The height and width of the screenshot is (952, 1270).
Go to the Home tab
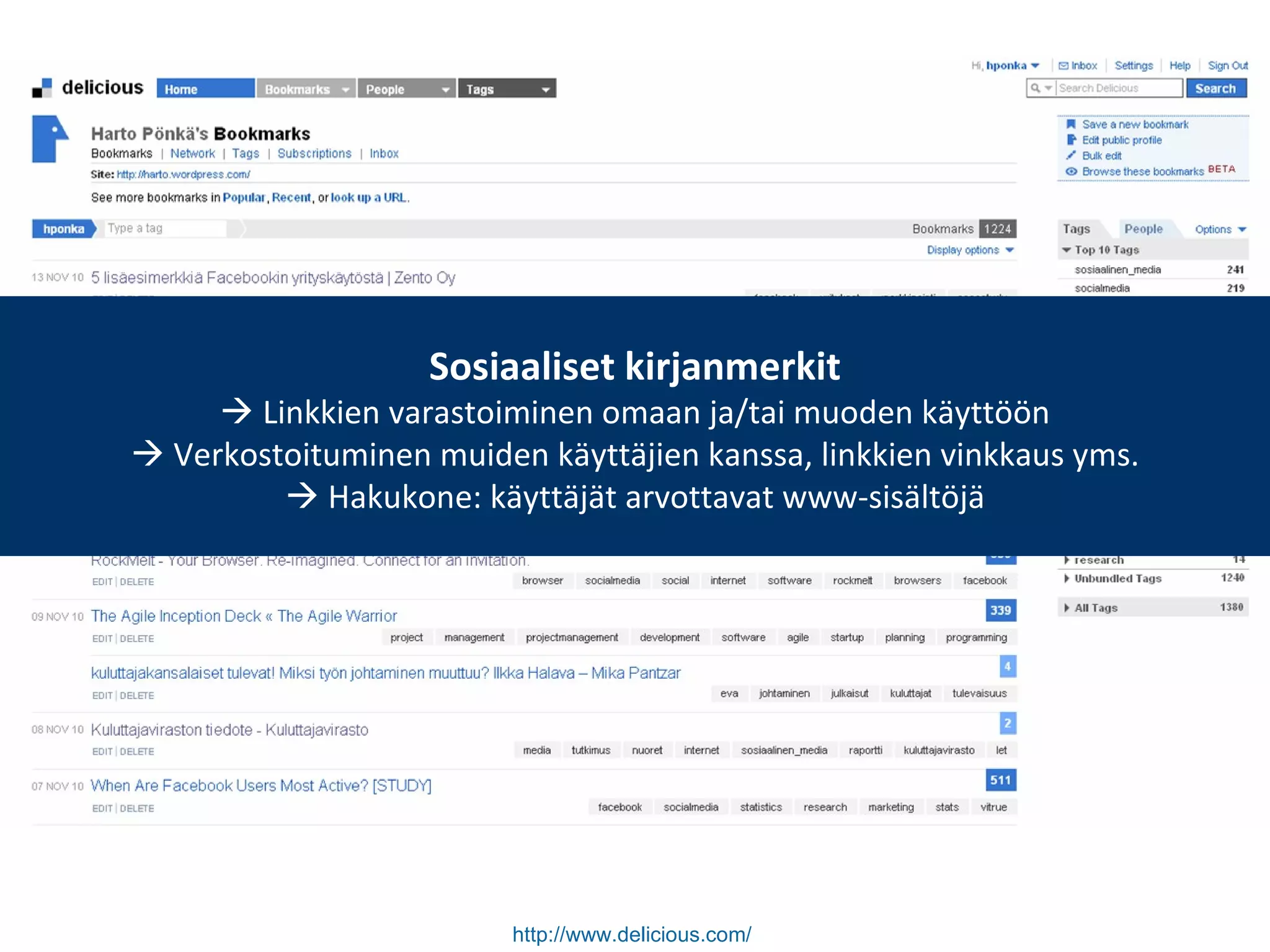tap(205, 89)
